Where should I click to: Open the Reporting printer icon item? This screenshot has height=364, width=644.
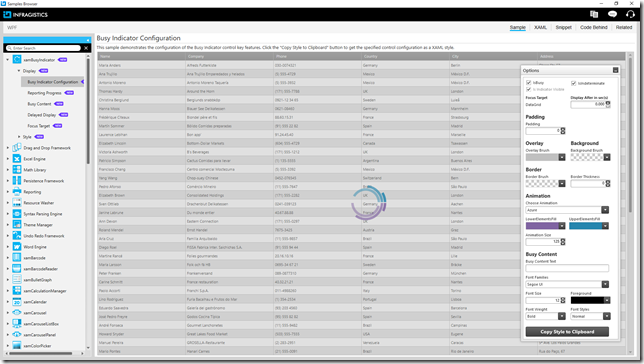(x=17, y=191)
